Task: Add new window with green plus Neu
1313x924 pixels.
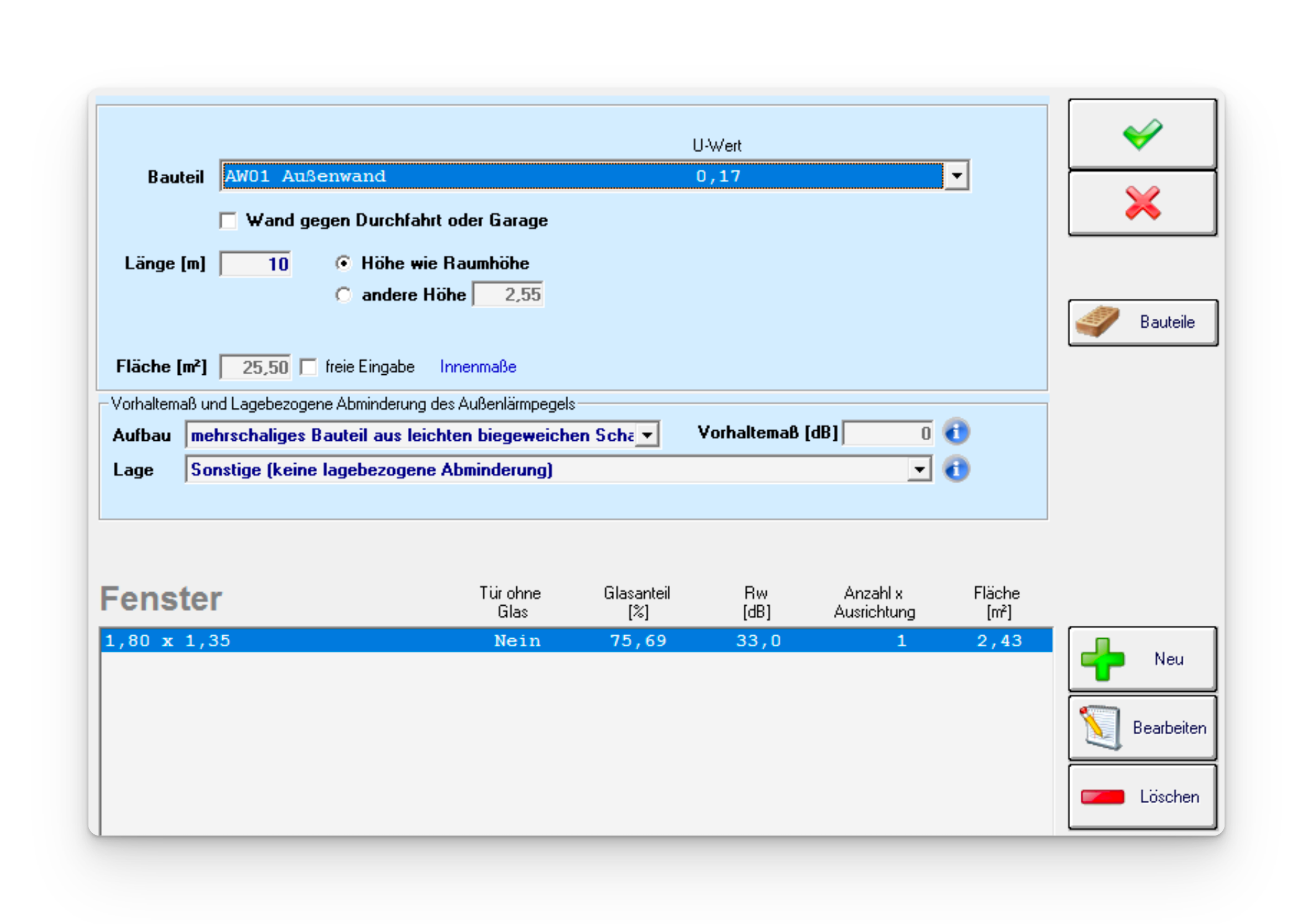Action: point(1142,659)
